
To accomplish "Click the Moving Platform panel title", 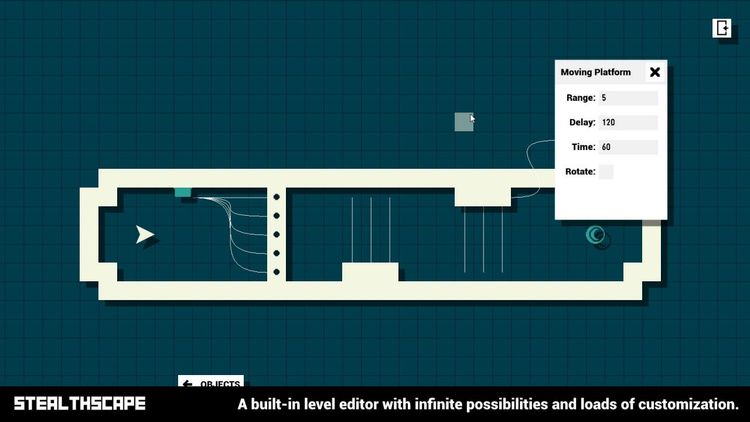I will pos(596,72).
